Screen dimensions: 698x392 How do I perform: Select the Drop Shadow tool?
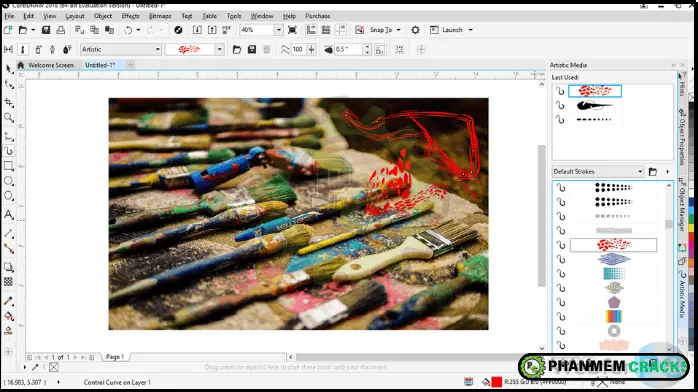9,267
